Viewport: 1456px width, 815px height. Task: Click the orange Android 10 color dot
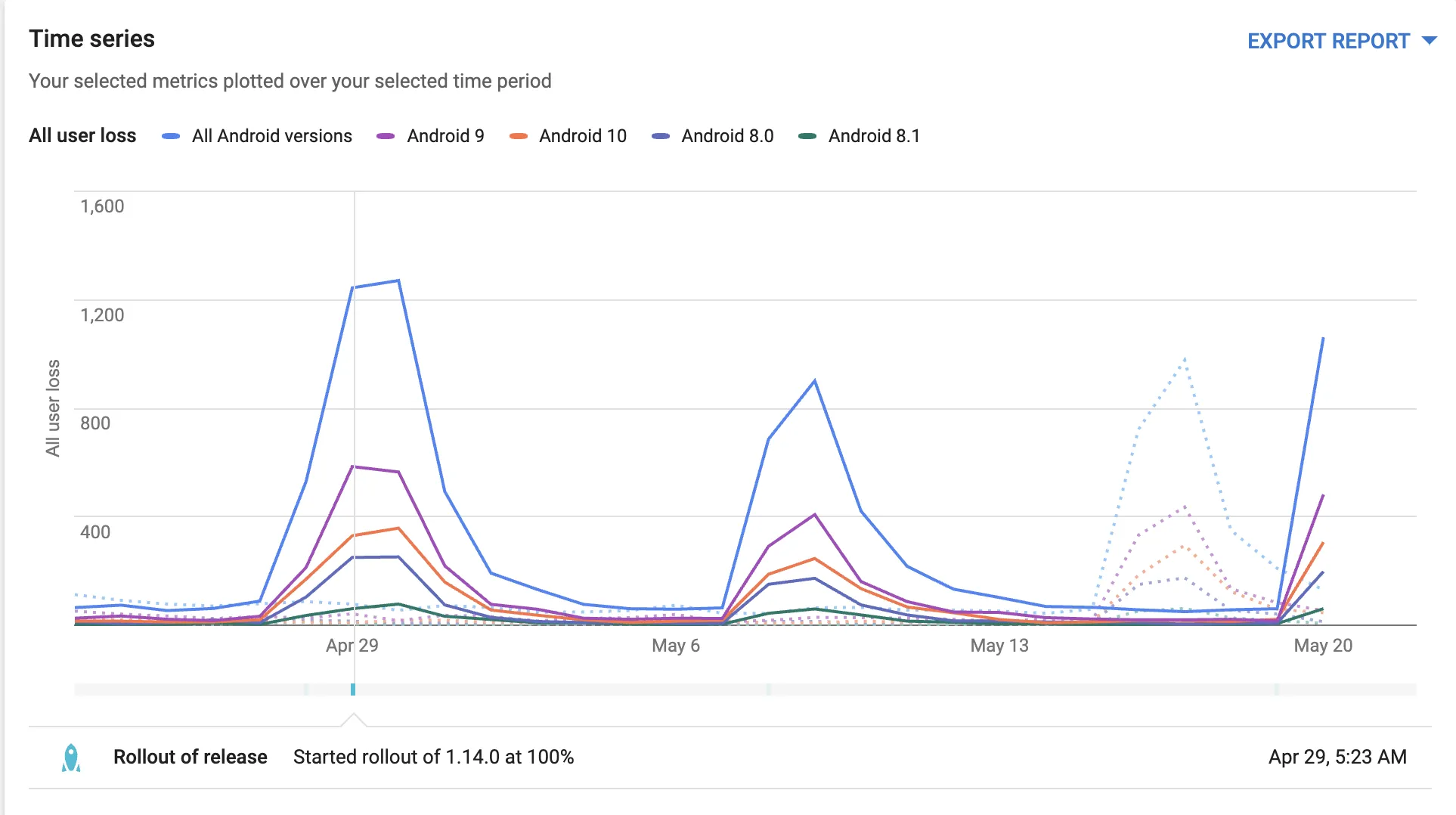[x=518, y=137]
